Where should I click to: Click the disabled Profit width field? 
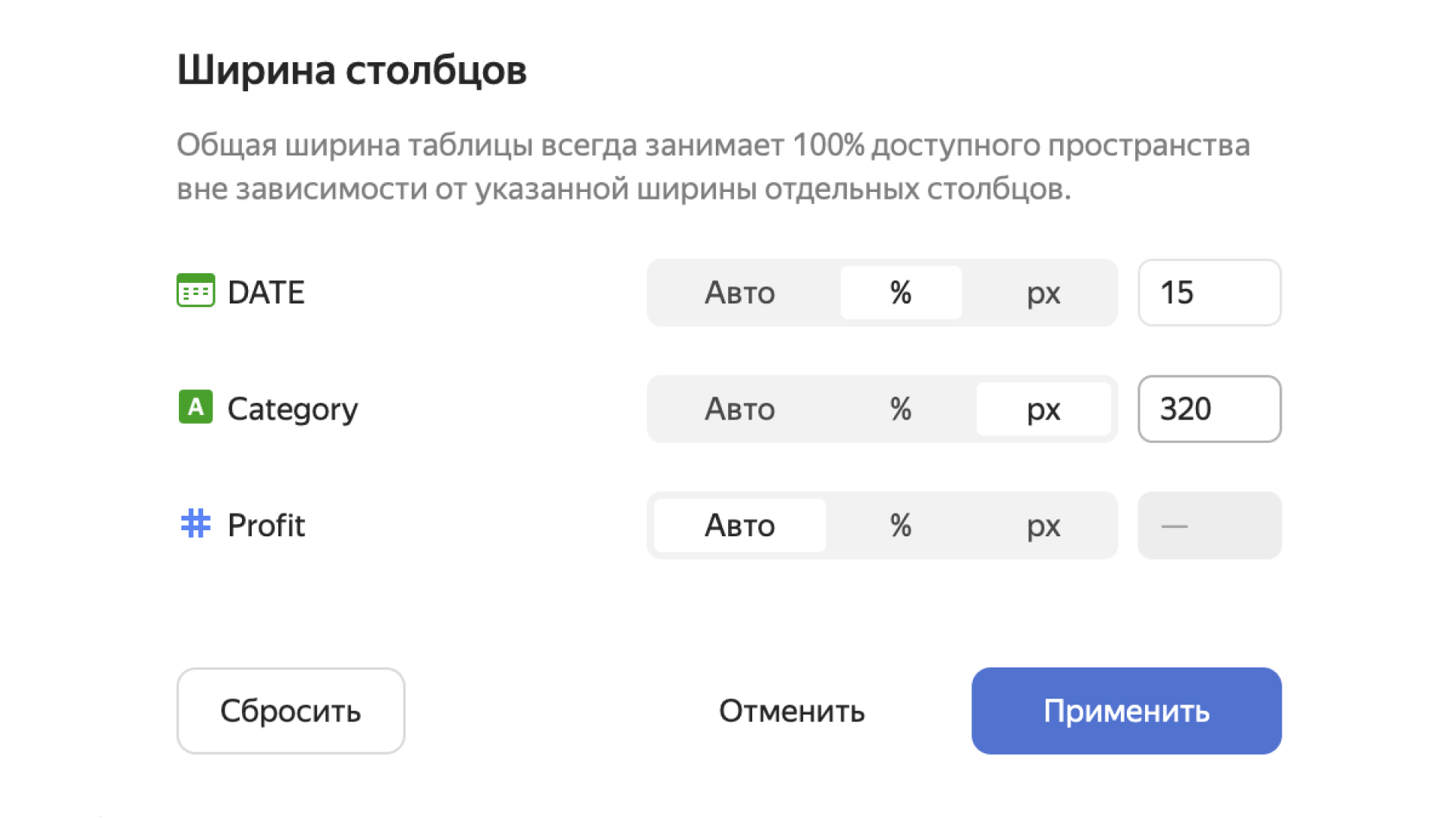click(1210, 525)
